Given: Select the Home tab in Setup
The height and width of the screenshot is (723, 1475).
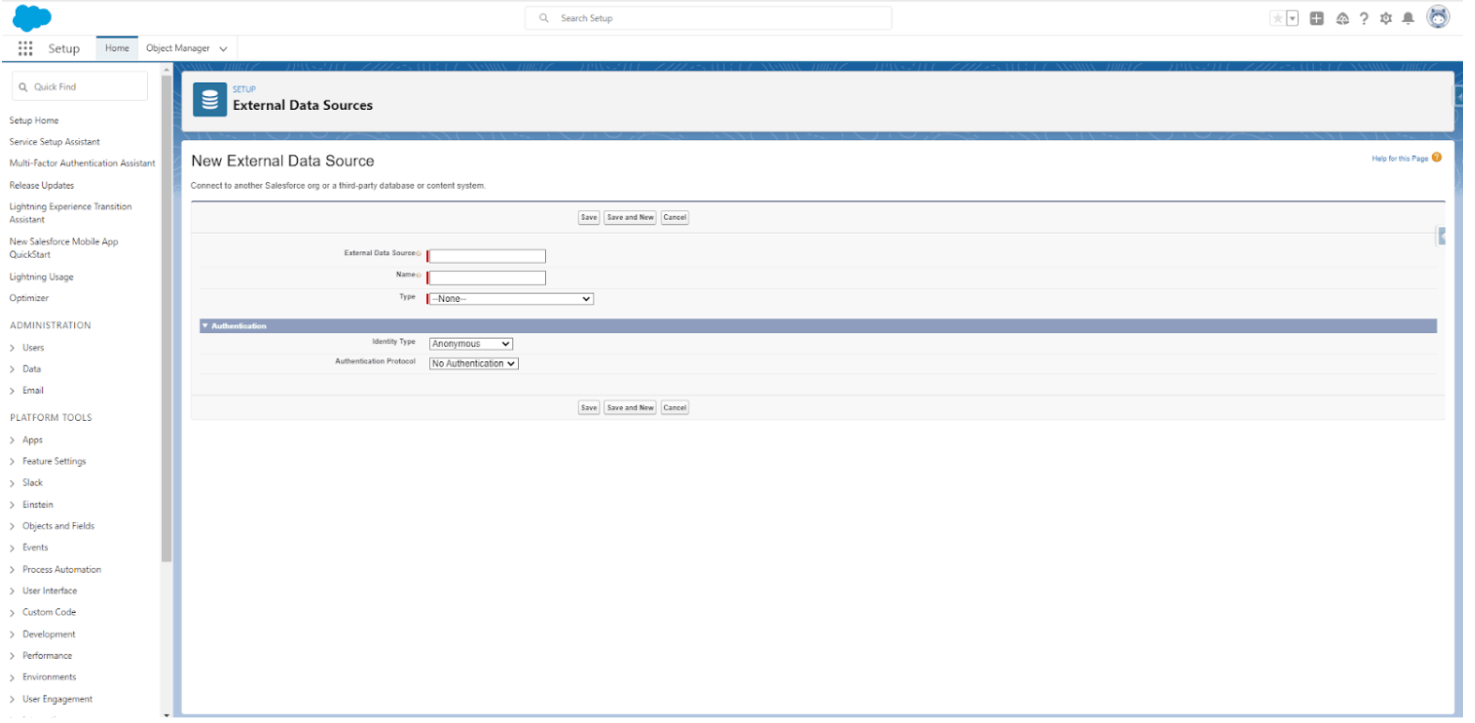Looking at the screenshot, I should click(x=116, y=47).
